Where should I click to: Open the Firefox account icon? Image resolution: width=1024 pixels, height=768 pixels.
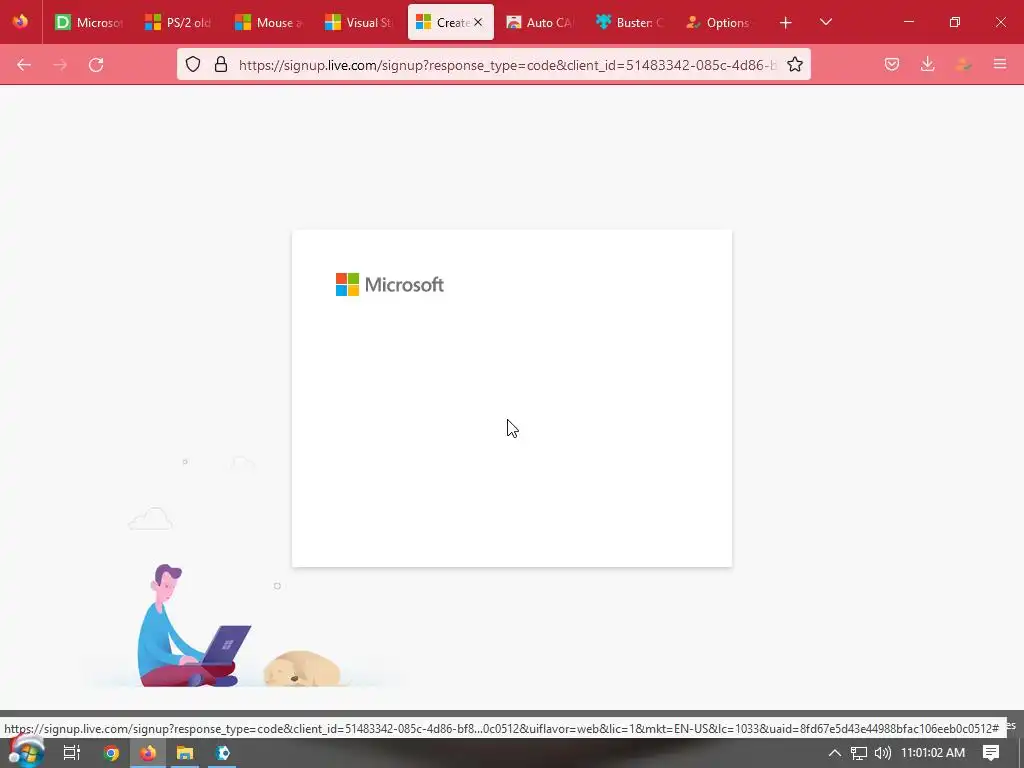tap(963, 64)
